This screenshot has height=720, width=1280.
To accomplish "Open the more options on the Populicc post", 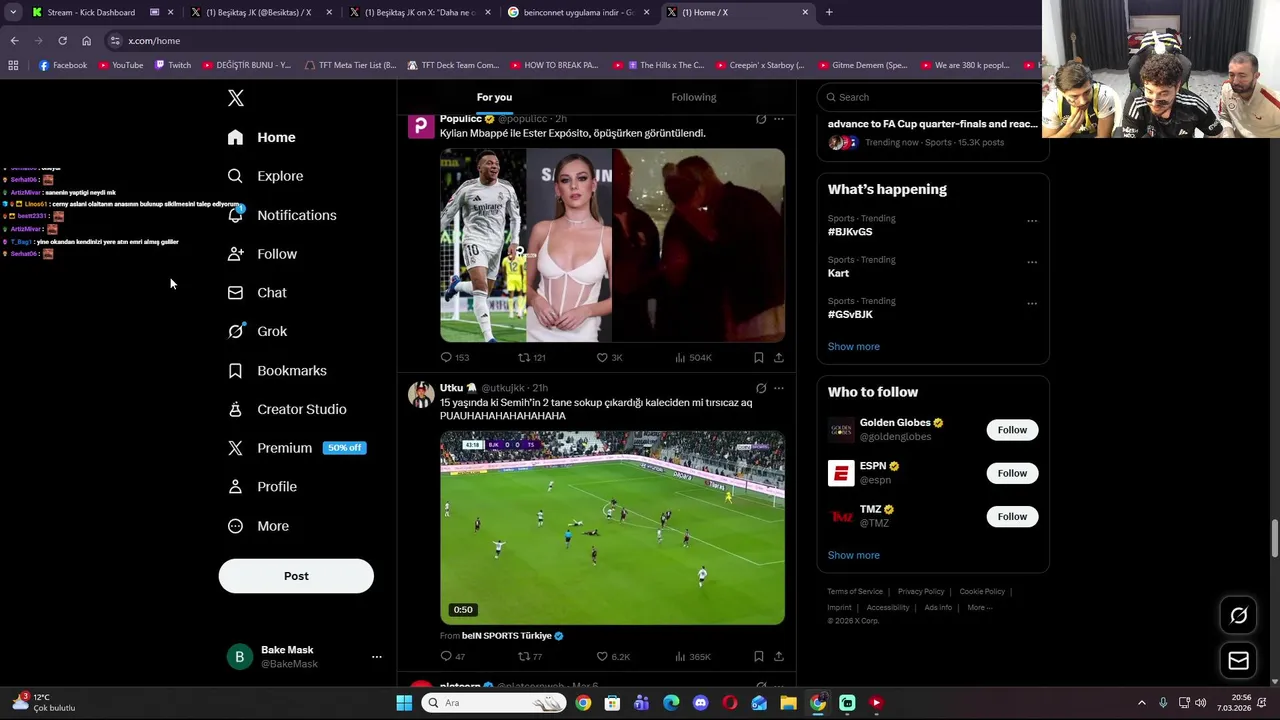I will click(779, 119).
